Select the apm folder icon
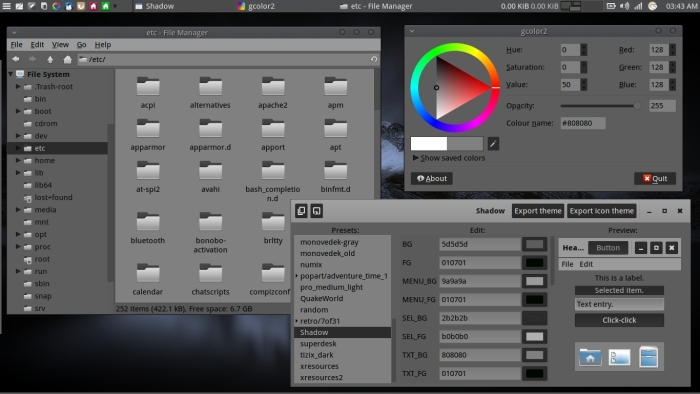Viewport: 700px width, 394px height. [x=335, y=86]
